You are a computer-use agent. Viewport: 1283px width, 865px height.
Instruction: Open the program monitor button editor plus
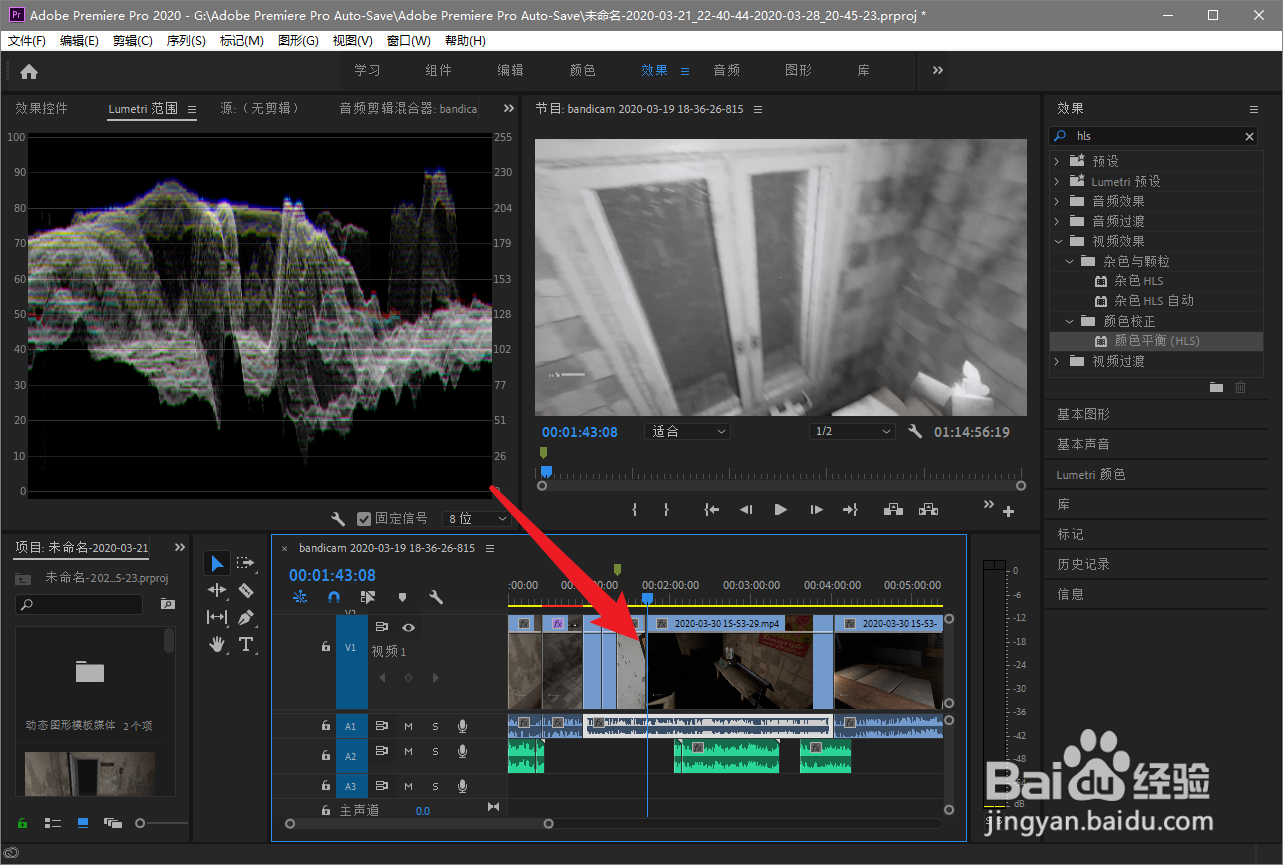click(x=1008, y=512)
